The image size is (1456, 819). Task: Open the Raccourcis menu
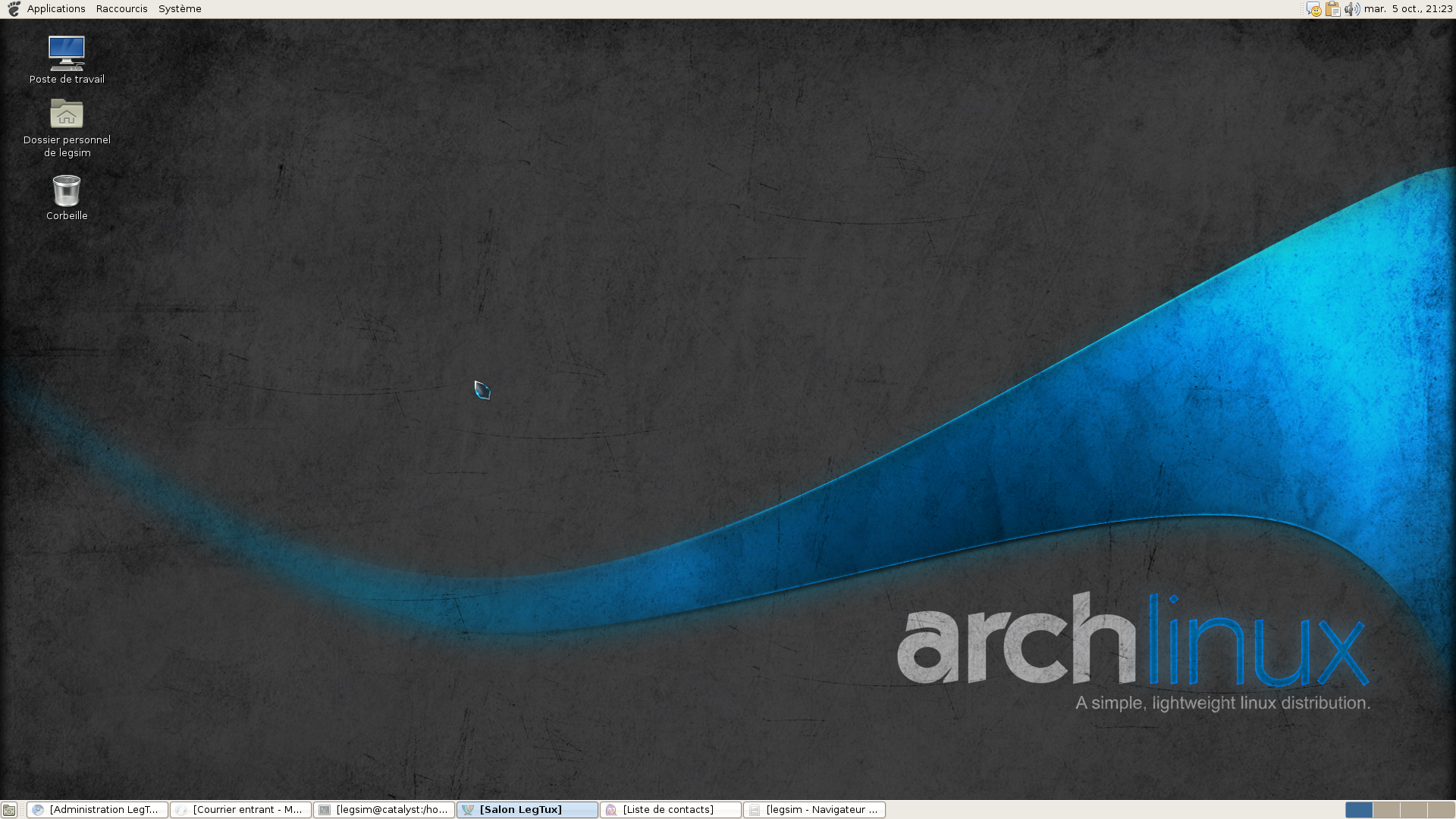click(121, 9)
